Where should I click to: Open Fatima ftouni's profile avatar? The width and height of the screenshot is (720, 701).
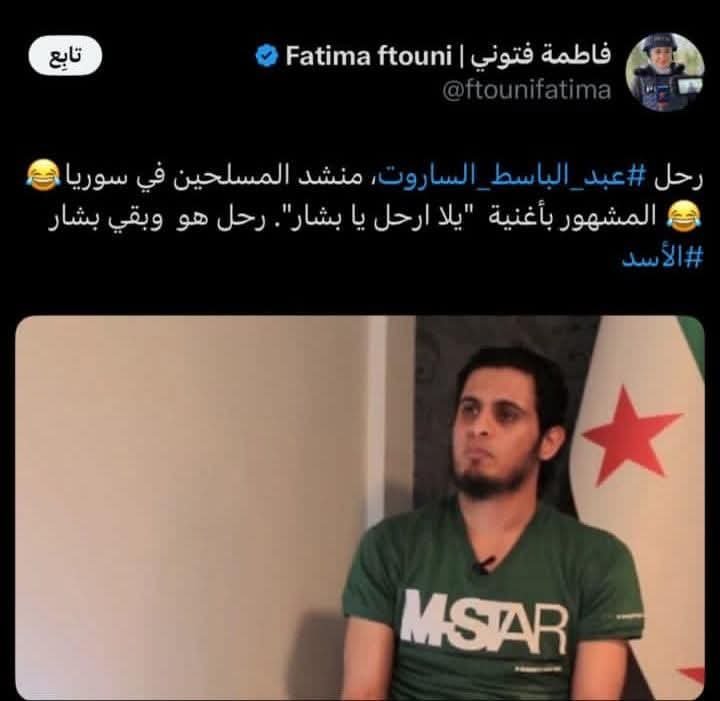pyautogui.click(x=665, y=72)
